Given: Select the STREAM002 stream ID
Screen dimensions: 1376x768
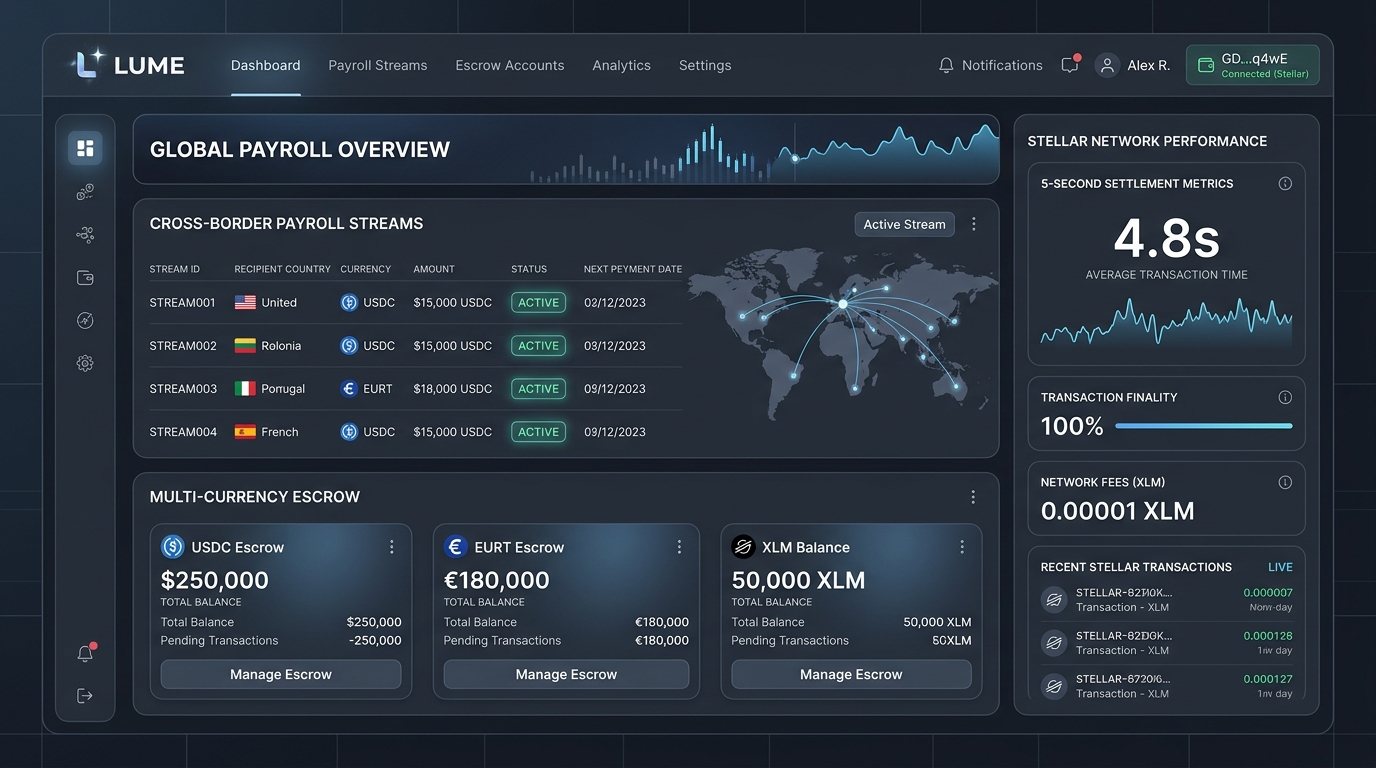Looking at the screenshot, I should pos(183,346).
